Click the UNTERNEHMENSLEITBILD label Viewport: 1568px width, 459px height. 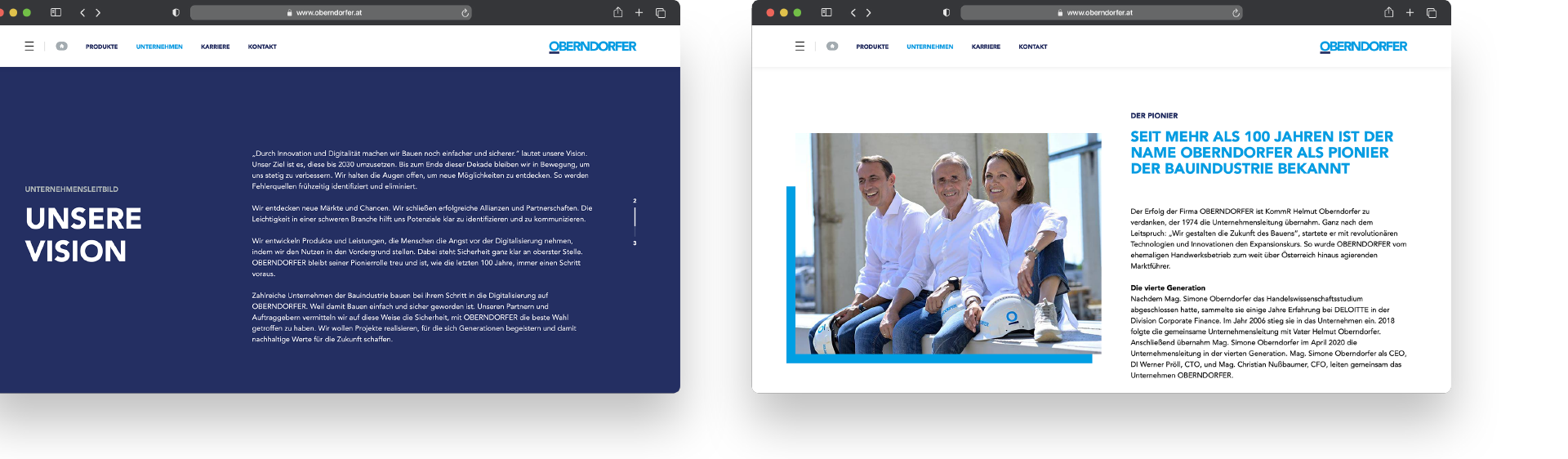point(72,189)
